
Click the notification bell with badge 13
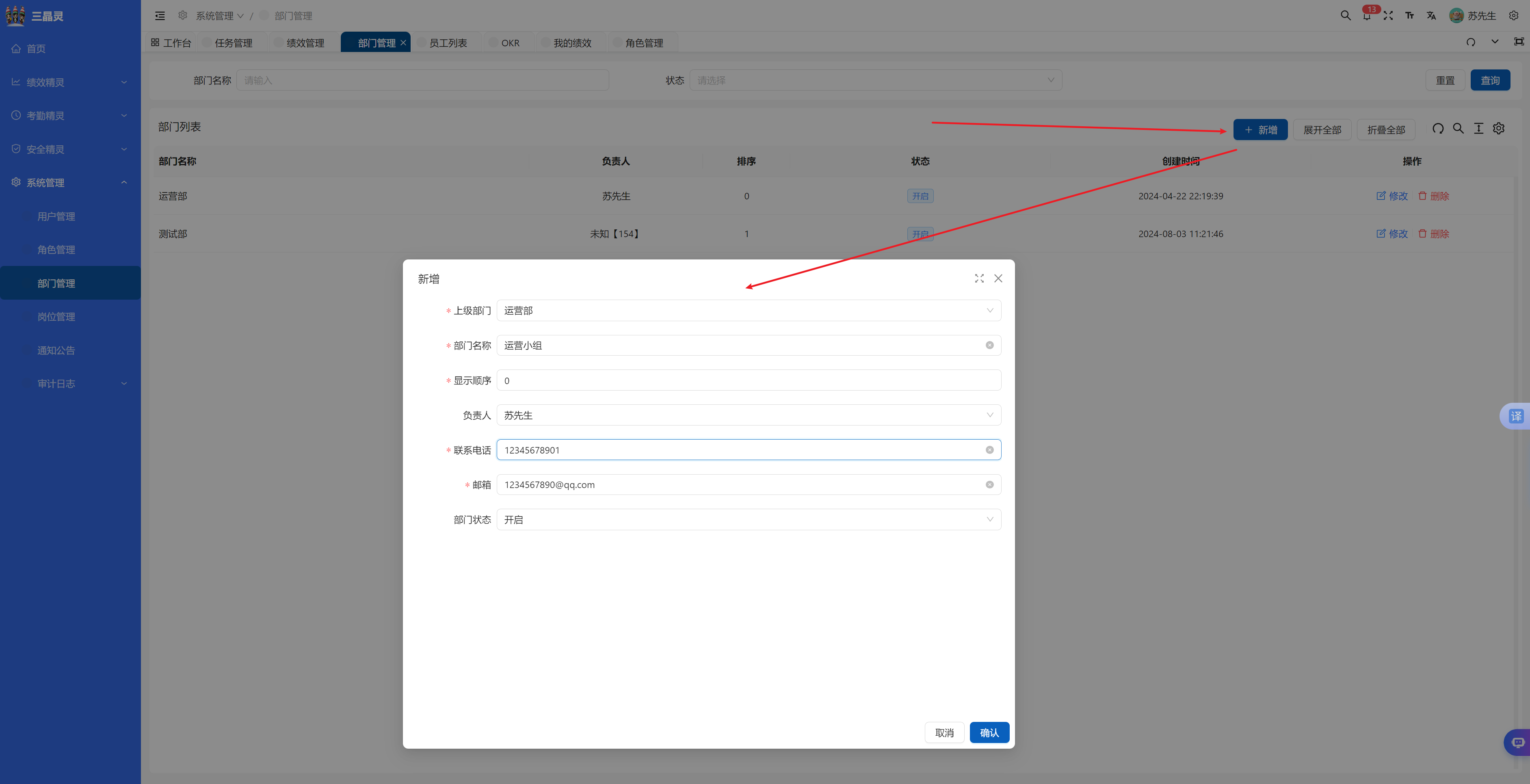1367,16
